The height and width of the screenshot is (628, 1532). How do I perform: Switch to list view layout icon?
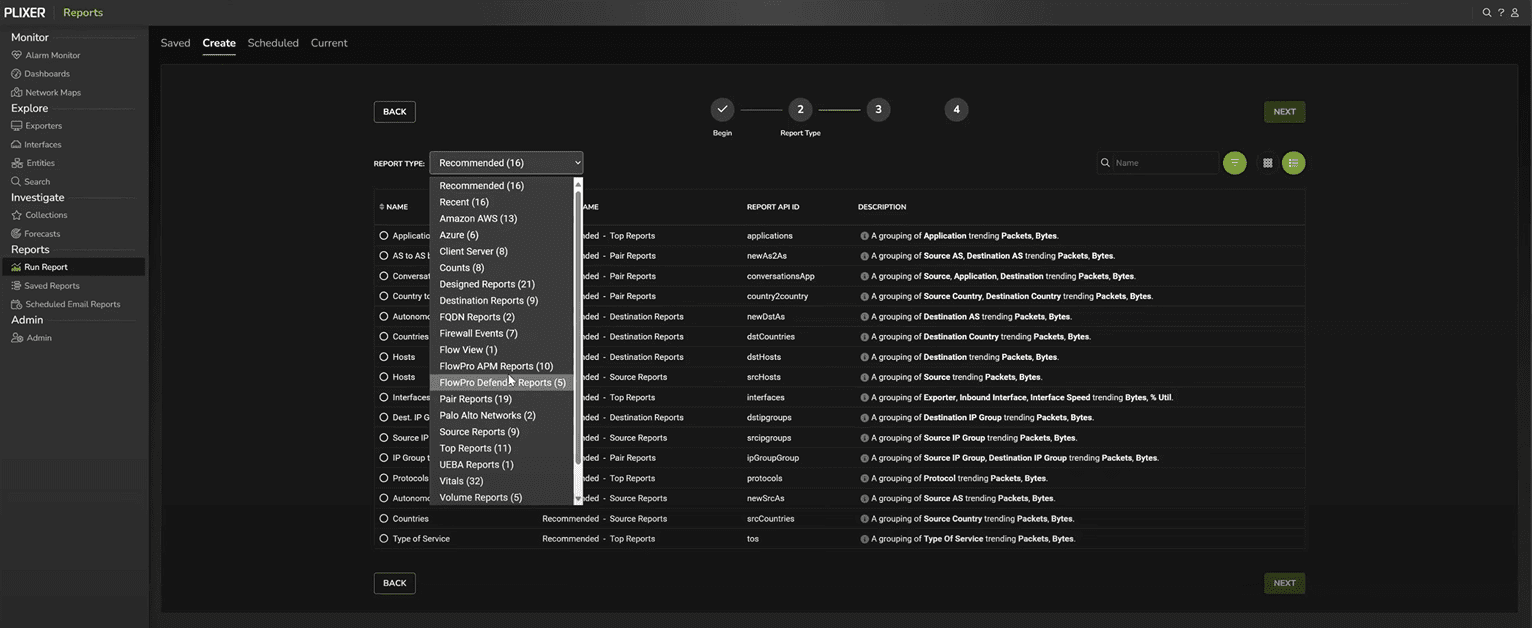[x=1293, y=163]
